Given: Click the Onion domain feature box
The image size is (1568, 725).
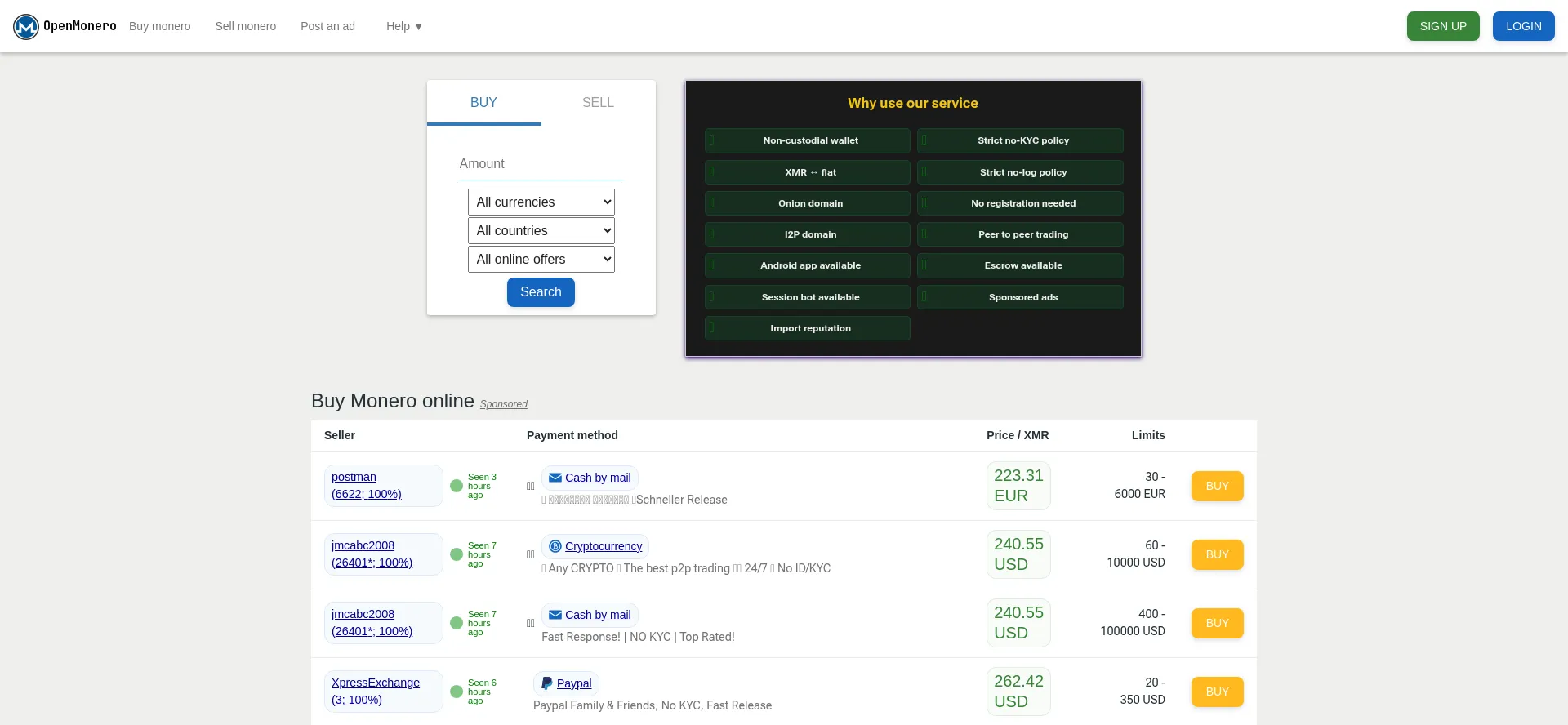Looking at the screenshot, I should 808,203.
